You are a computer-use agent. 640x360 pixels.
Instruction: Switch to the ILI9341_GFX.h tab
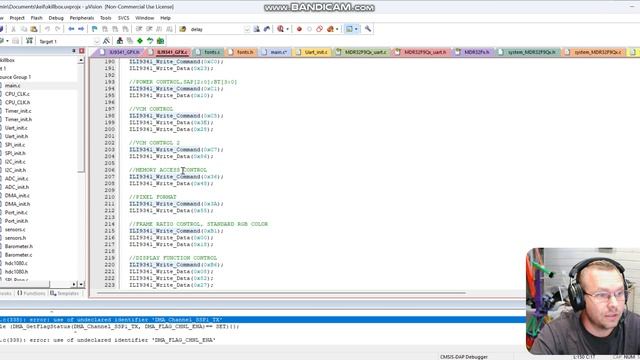tap(120, 52)
